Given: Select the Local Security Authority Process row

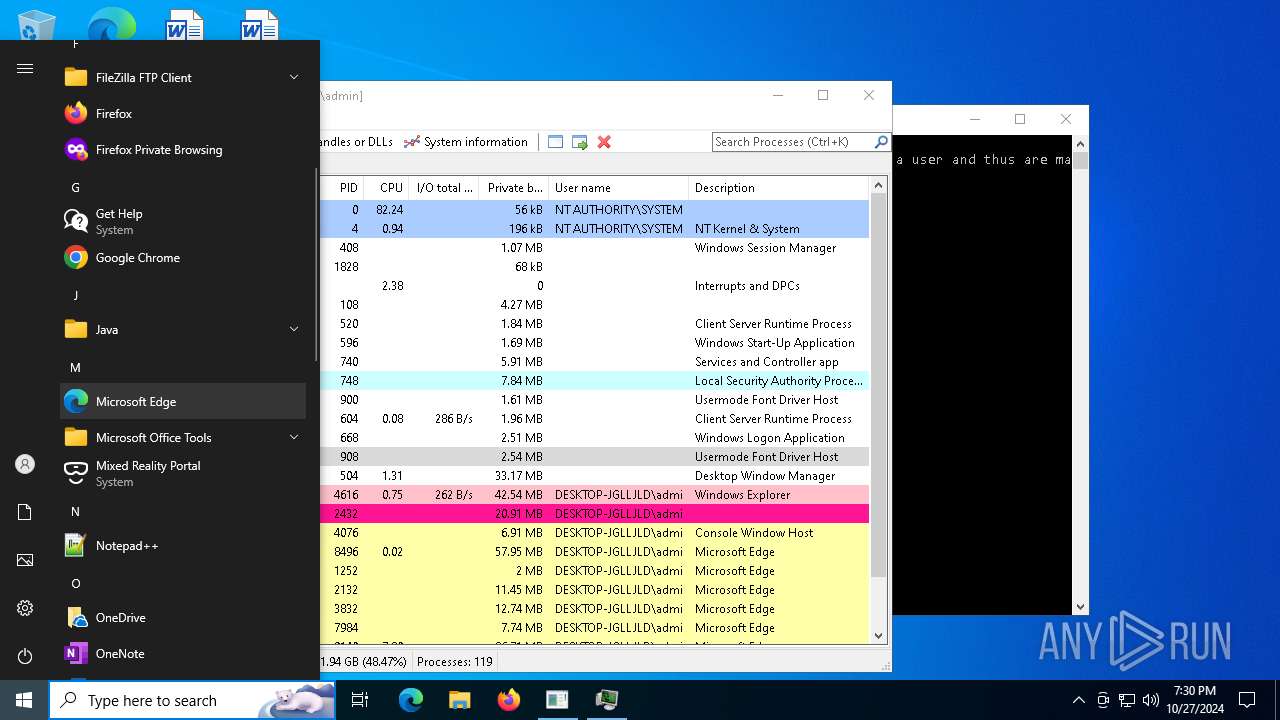Looking at the screenshot, I should (595, 381).
